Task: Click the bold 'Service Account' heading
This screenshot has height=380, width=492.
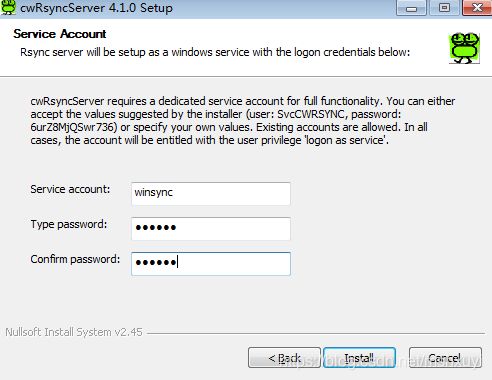Action: pyautogui.click(x=60, y=34)
